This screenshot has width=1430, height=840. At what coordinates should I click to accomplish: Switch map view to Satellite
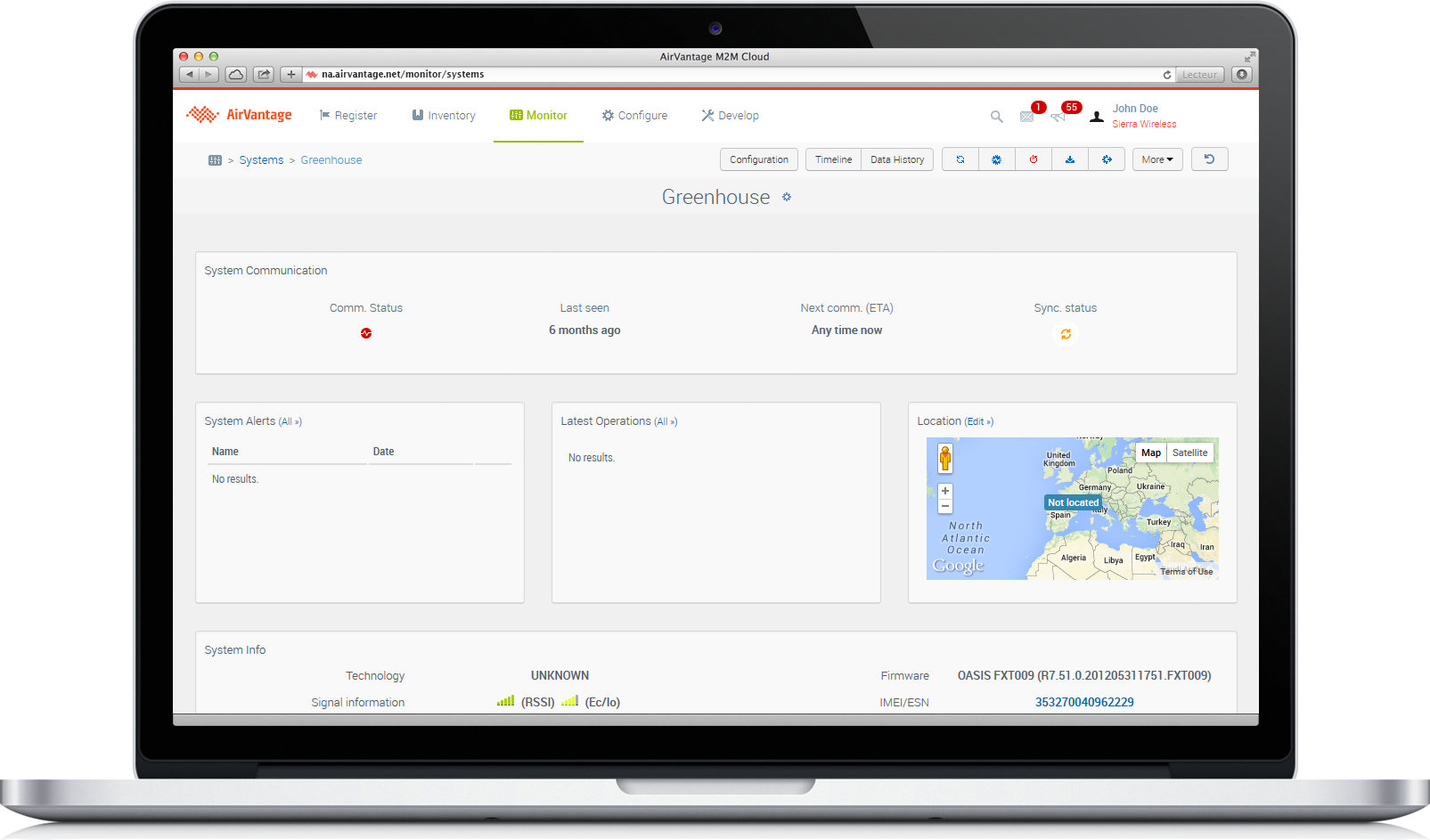click(1189, 453)
